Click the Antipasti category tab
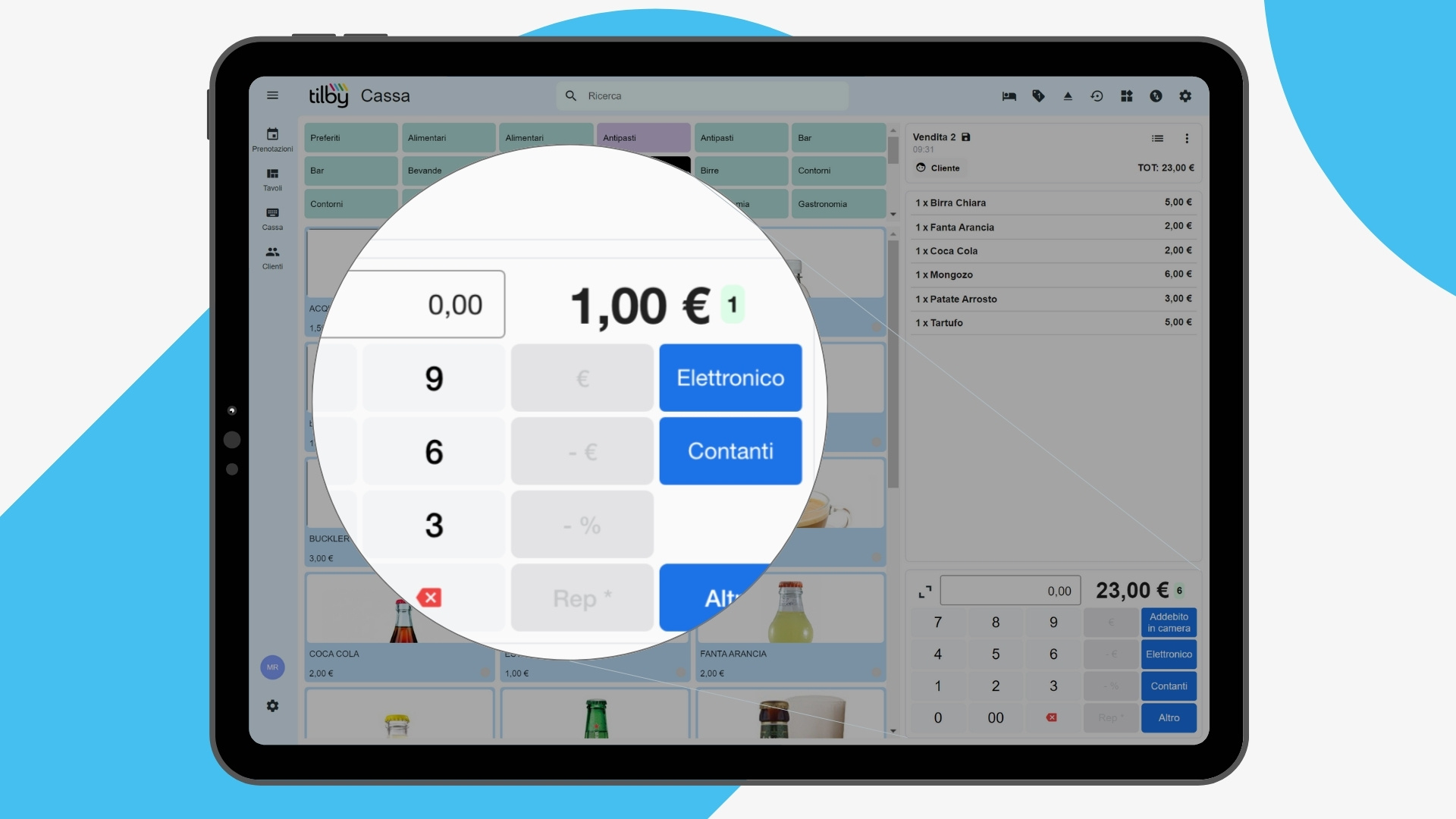The height and width of the screenshot is (819, 1456). tap(640, 137)
